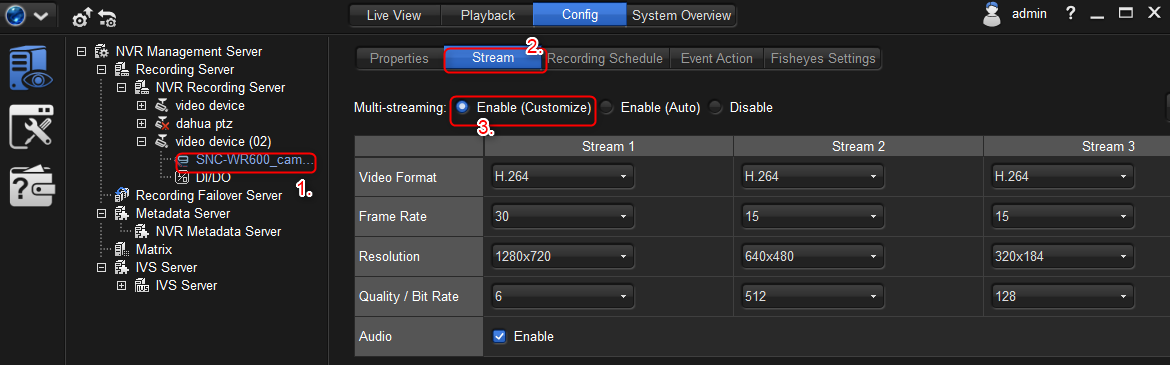The width and height of the screenshot is (1170, 365).
Task: Open the tools wrench sidebar icon
Action: (31, 127)
